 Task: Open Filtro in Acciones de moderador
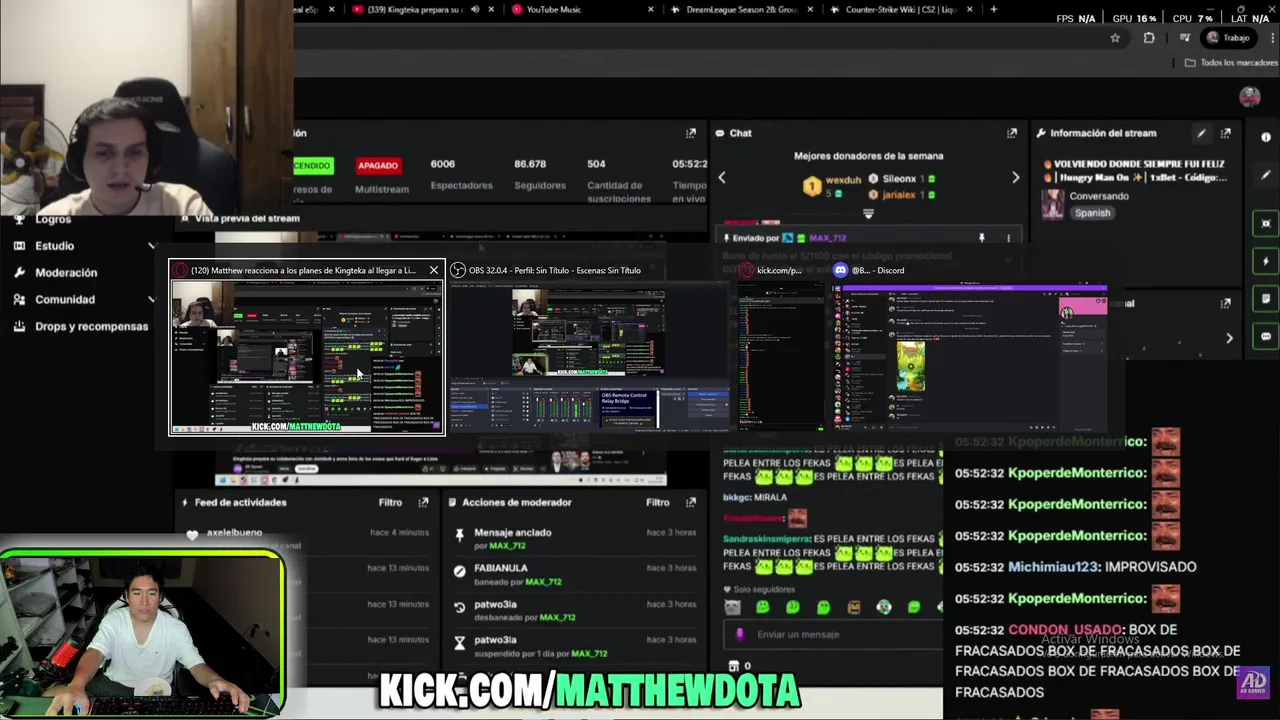(657, 503)
